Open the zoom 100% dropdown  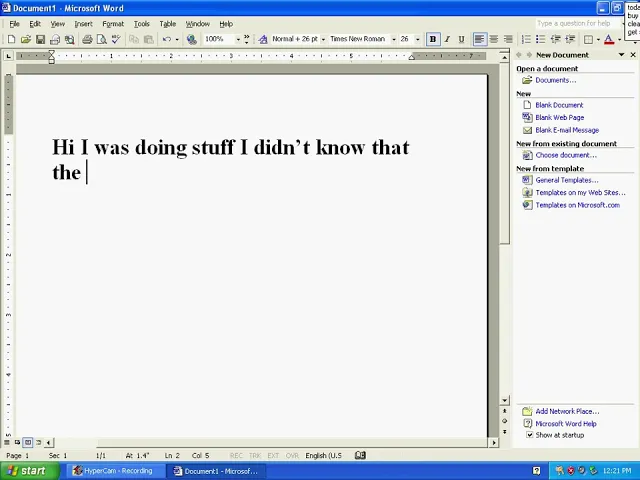pos(238,39)
